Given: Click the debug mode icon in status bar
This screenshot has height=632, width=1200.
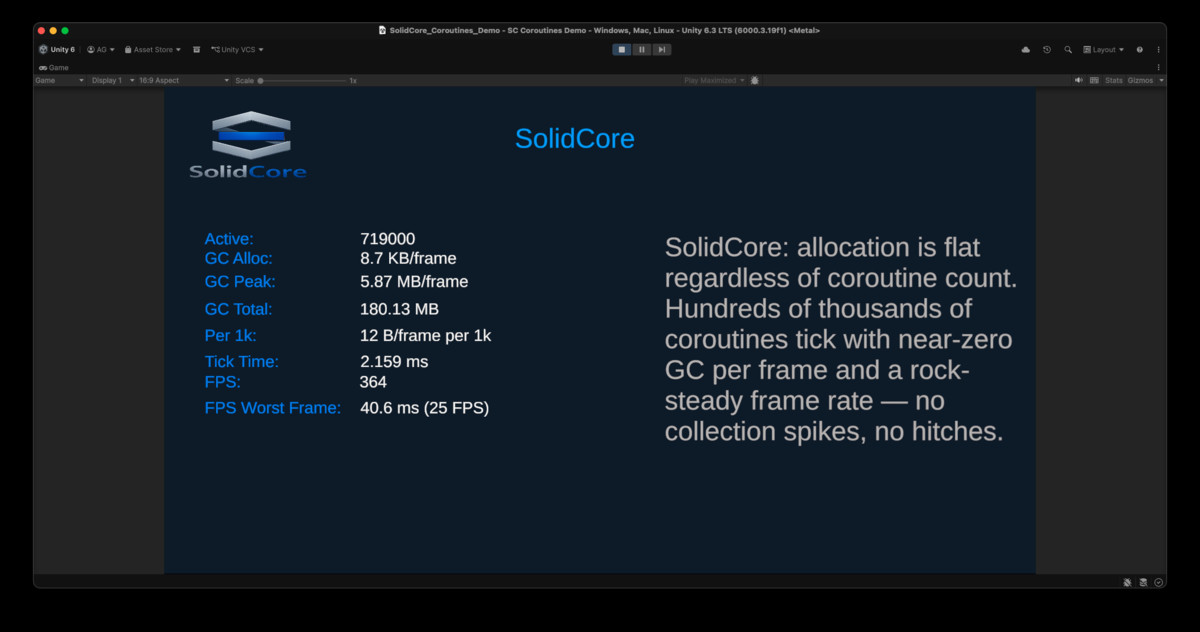Looking at the screenshot, I should point(1127,582).
